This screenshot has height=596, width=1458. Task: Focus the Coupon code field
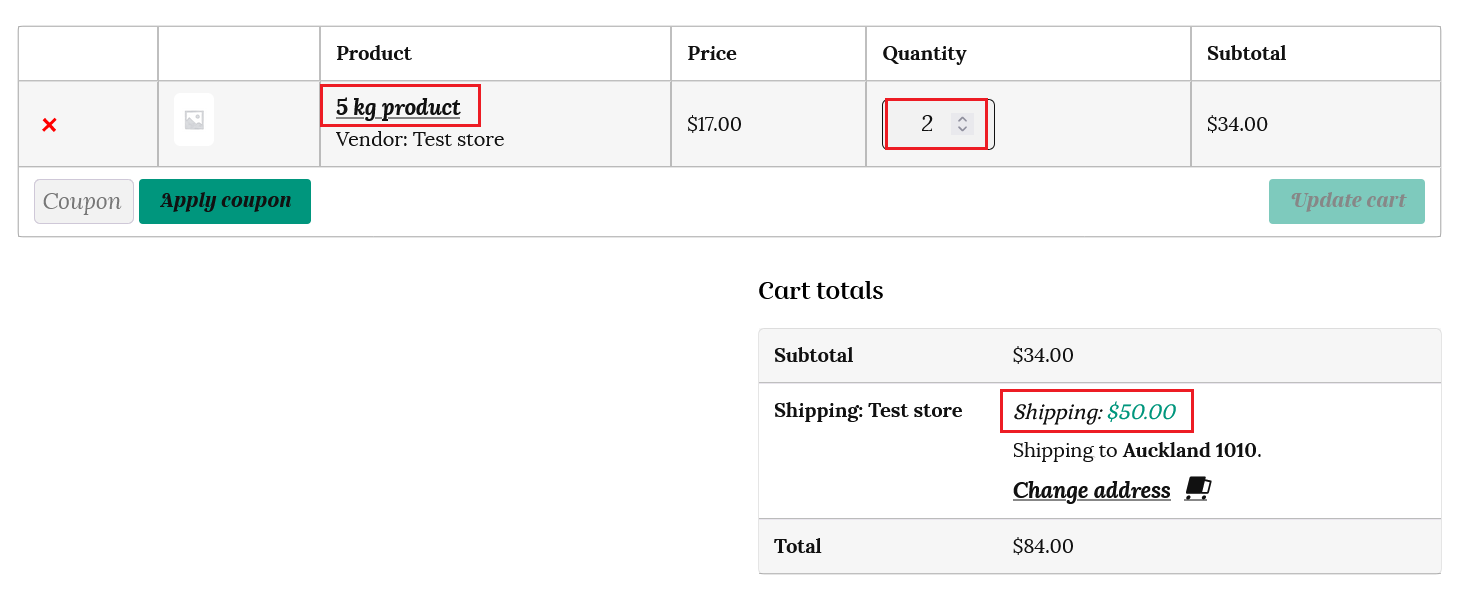click(83, 202)
